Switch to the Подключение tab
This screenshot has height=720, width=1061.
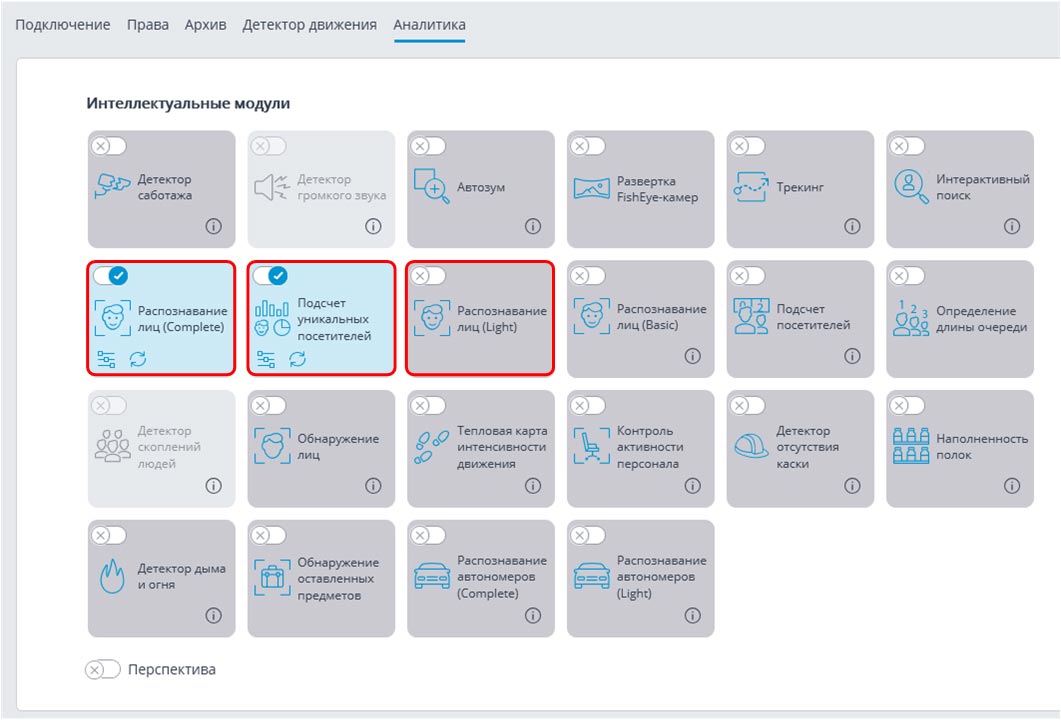pos(63,25)
